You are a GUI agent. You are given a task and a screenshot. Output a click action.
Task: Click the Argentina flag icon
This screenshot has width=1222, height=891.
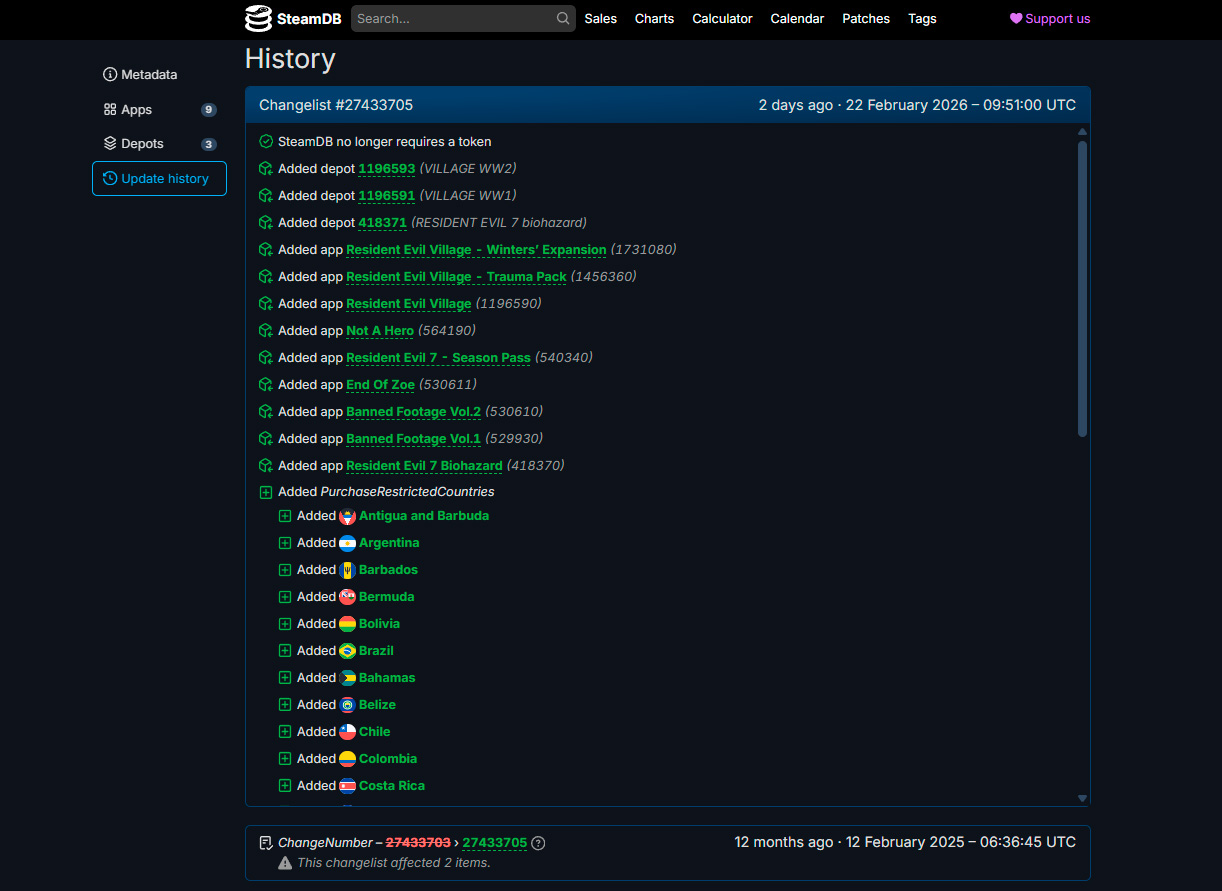click(x=347, y=543)
